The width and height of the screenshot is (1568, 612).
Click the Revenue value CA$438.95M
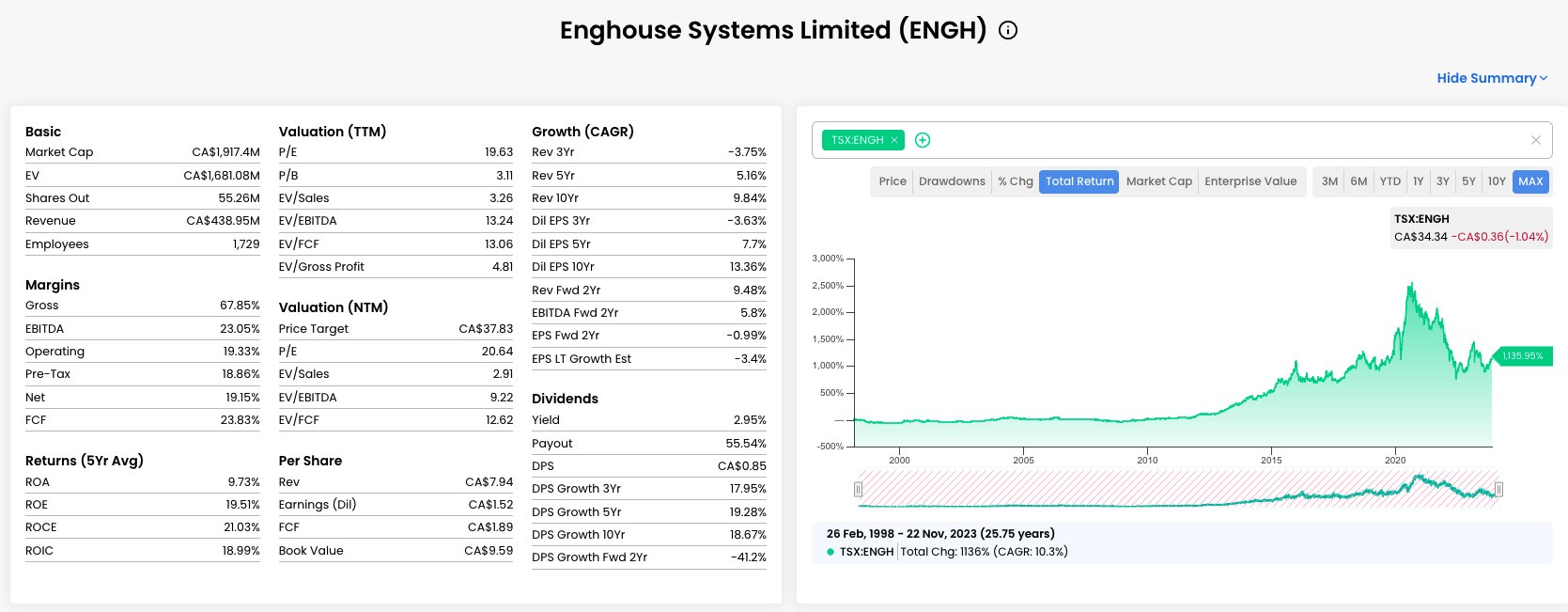point(223,221)
